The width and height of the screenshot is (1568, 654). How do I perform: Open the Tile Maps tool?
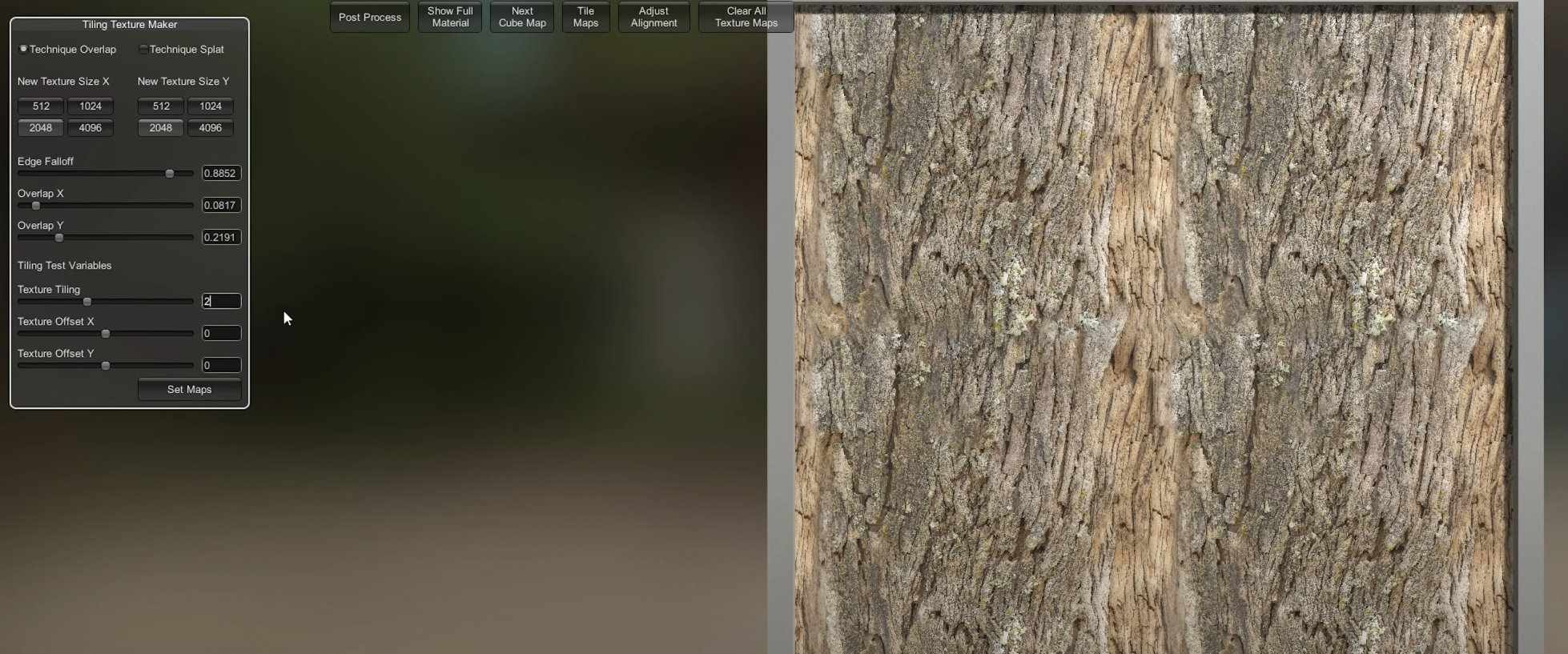tap(586, 17)
